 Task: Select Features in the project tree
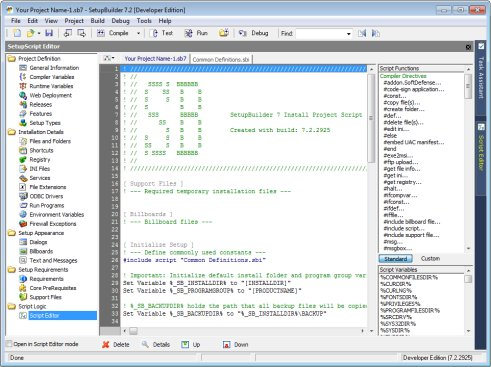pyautogui.click(x=41, y=114)
